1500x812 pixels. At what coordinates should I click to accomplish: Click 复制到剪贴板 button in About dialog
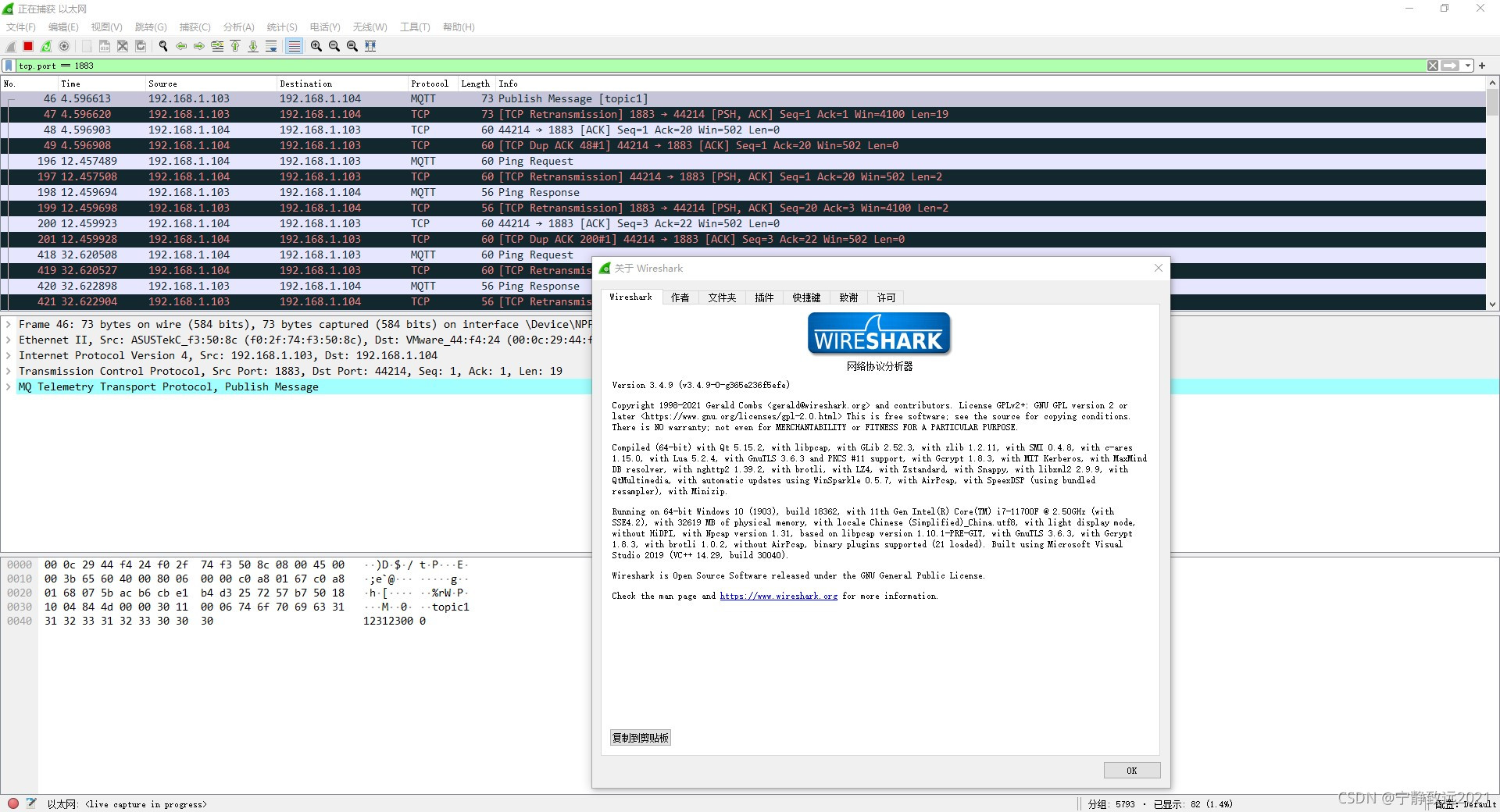click(641, 738)
